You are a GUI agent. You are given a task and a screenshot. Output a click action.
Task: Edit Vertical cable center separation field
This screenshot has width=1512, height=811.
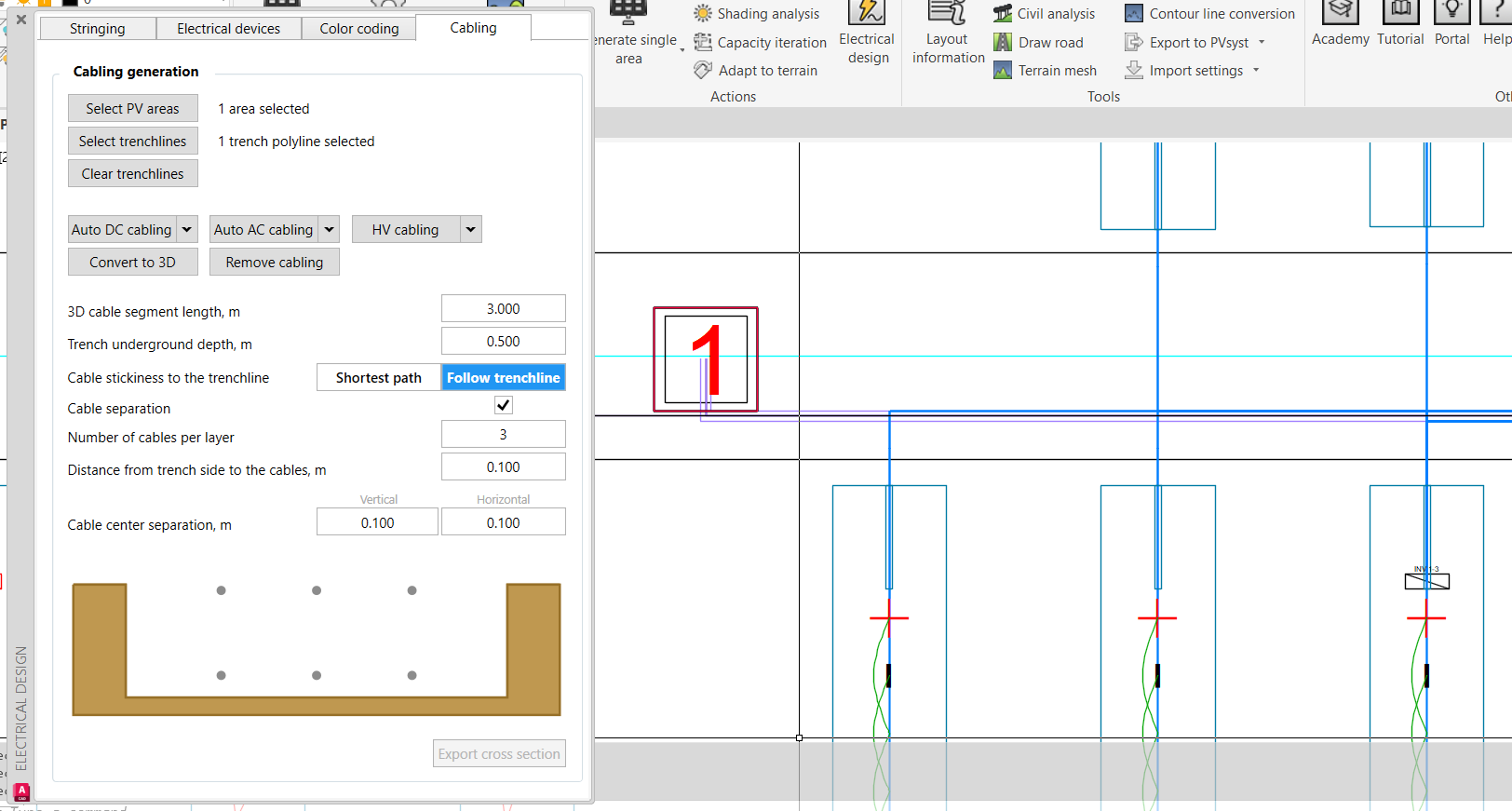378,523
